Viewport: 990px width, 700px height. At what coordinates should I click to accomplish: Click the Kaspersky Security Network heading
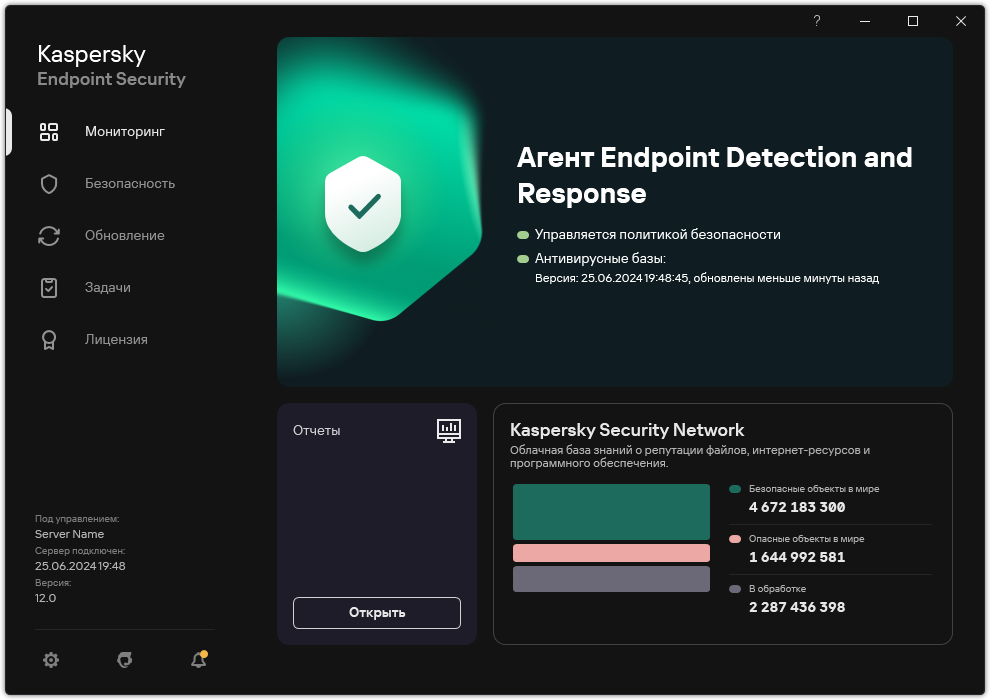click(x=627, y=430)
